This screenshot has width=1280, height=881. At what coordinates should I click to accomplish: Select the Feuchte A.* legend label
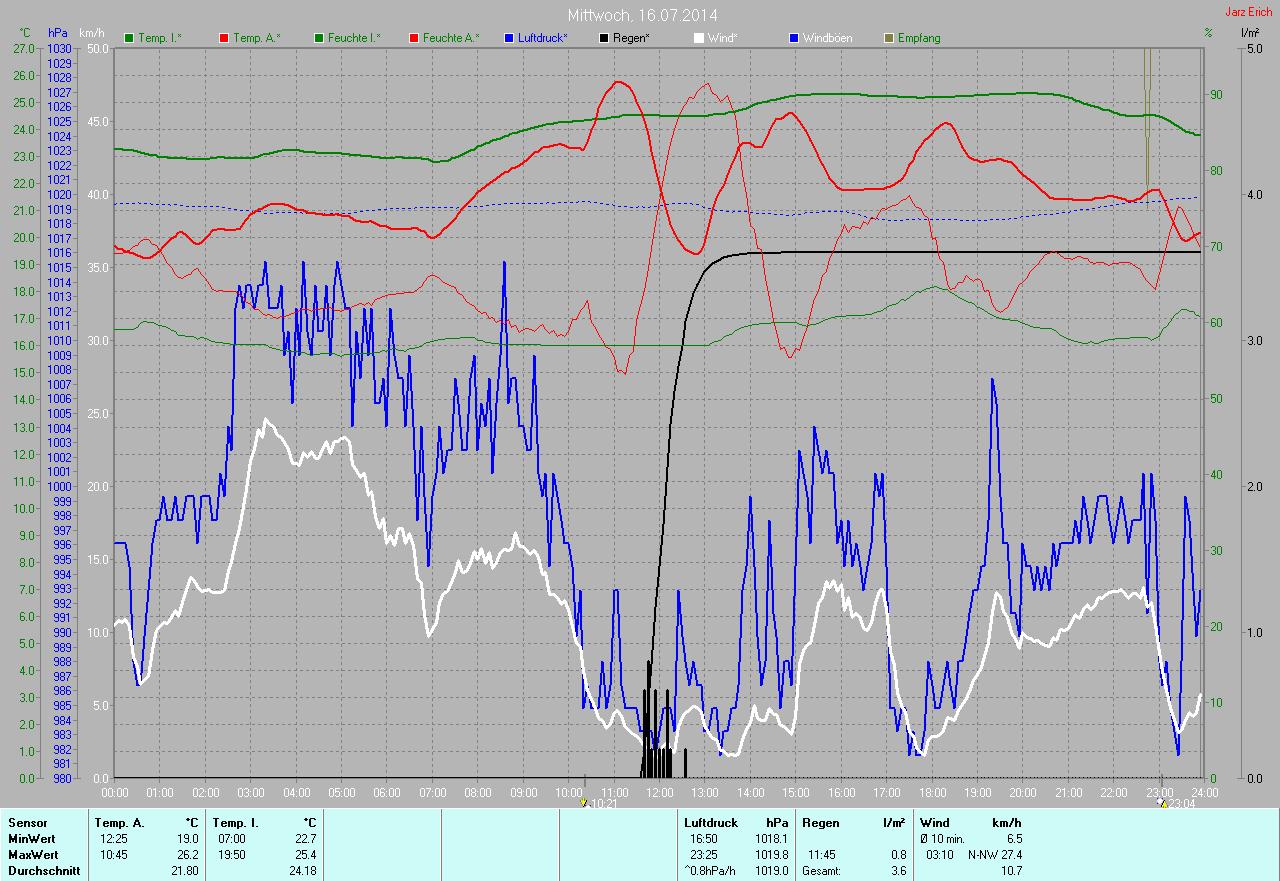(451, 38)
